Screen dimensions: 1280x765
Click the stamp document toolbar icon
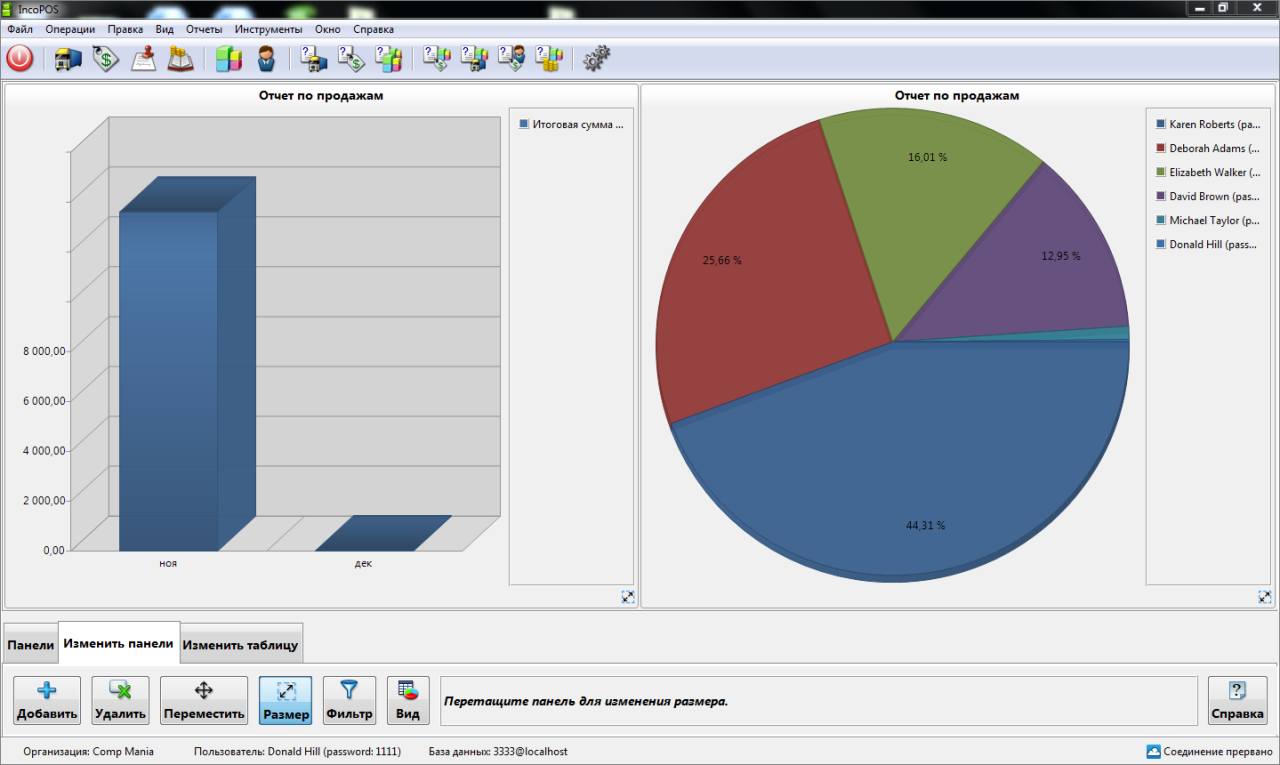coord(143,59)
